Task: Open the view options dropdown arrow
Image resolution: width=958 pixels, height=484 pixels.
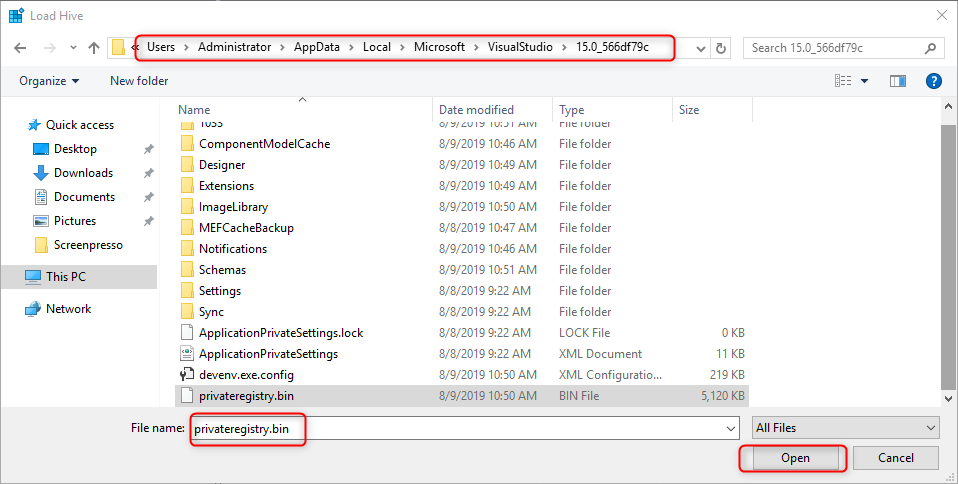Action: (x=865, y=81)
